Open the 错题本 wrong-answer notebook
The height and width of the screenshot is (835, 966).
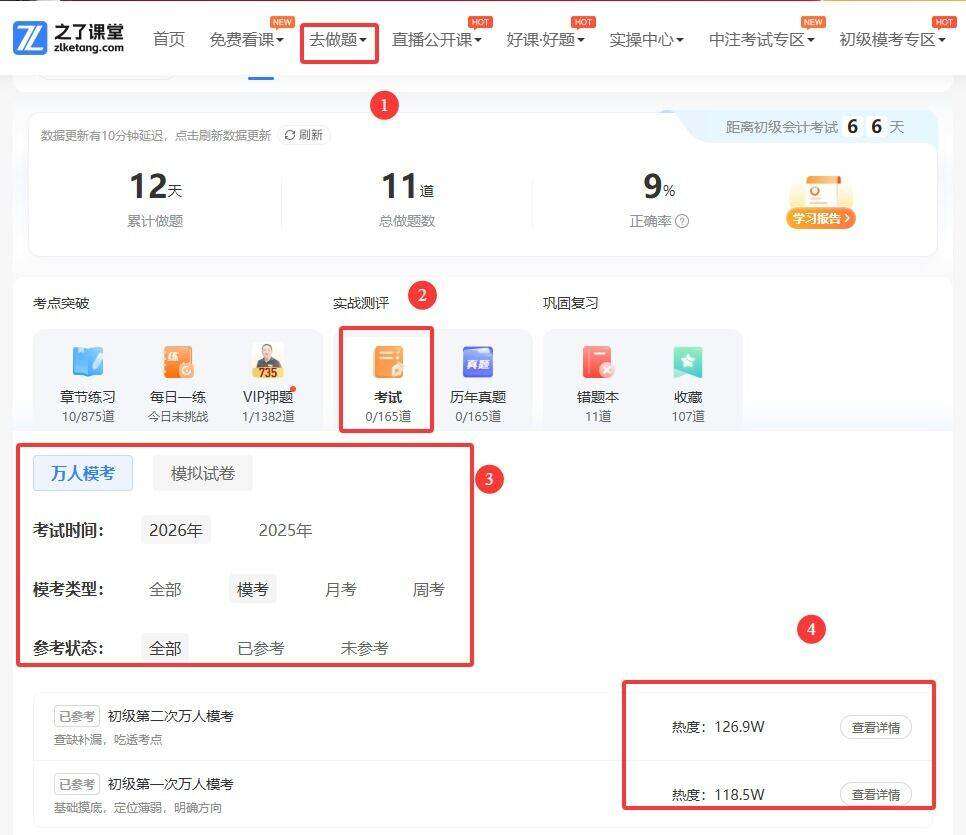(597, 363)
